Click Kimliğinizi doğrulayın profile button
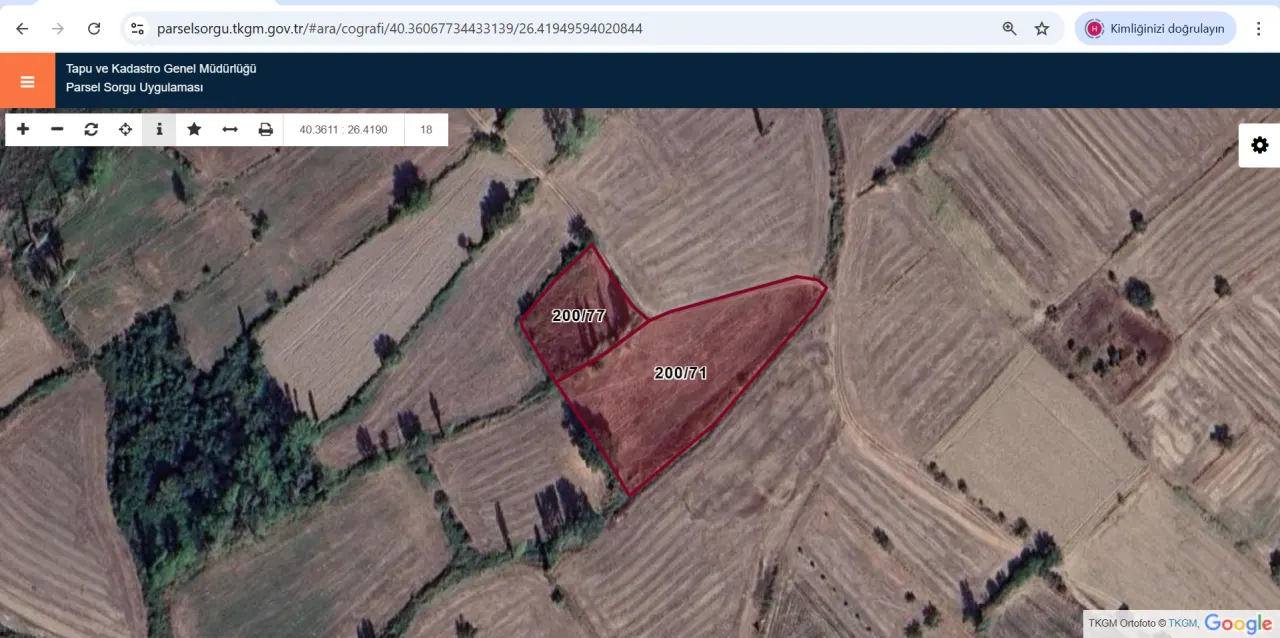Image resolution: width=1280 pixels, height=638 pixels. pyautogui.click(x=1156, y=28)
